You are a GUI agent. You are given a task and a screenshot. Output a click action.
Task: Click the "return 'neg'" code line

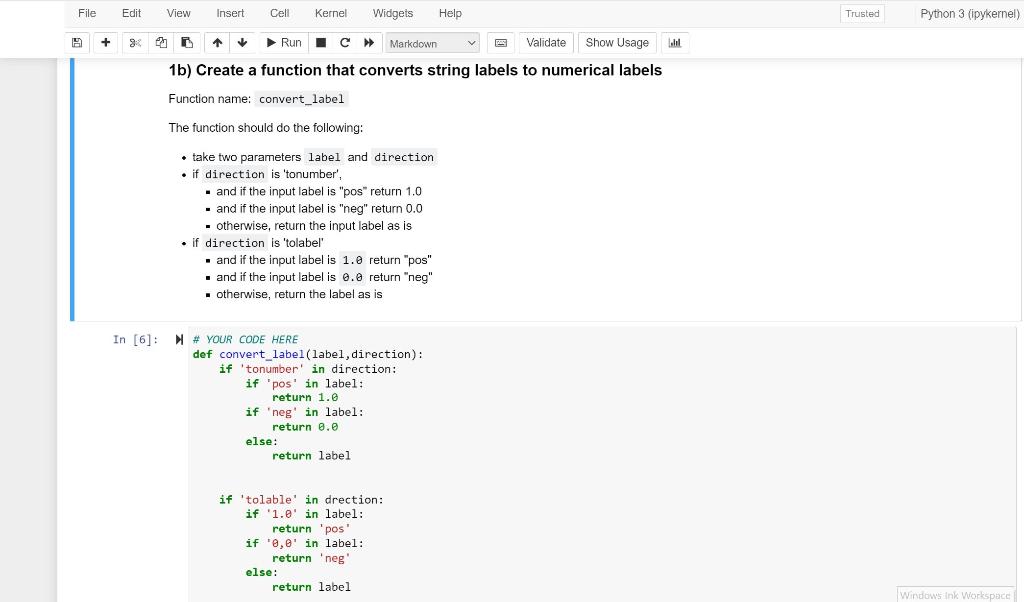311,558
